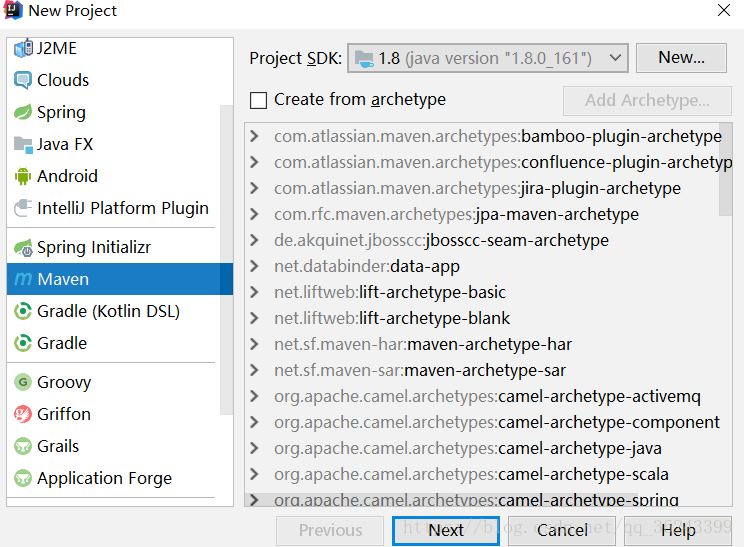The width and height of the screenshot is (744, 547).
Task: Click the Android robot icon
Action: pos(23,176)
